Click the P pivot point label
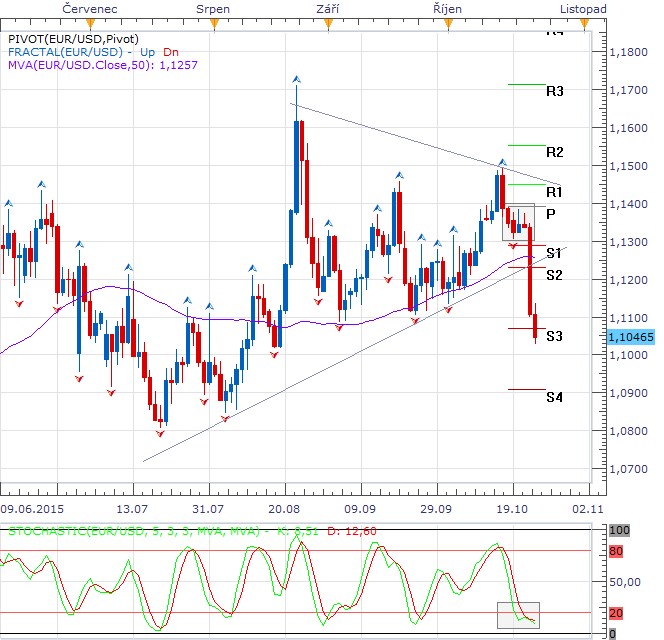 click(x=551, y=213)
